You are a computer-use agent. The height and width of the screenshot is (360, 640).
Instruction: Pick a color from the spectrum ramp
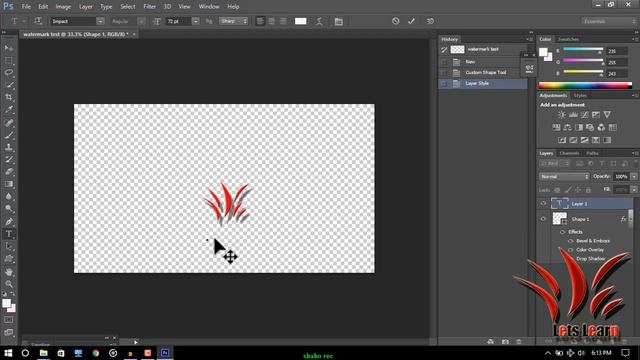coord(585,85)
